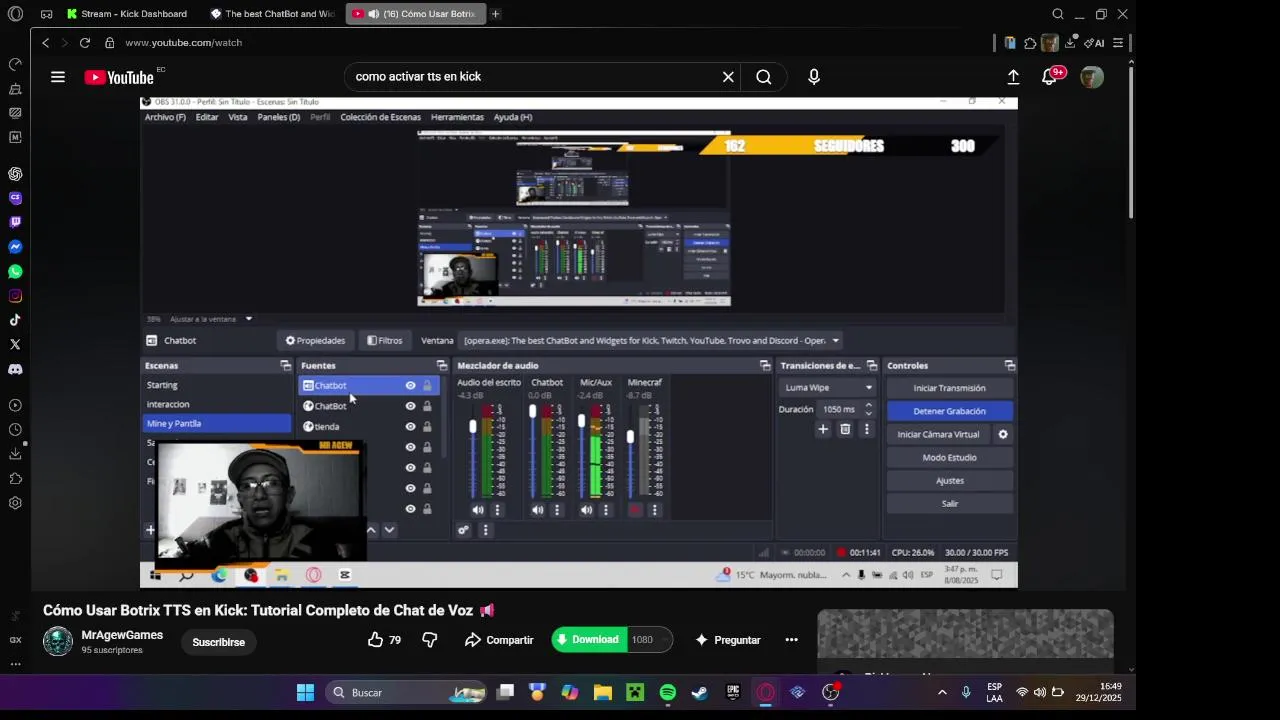Open TikTok in the Opera sidebar

point(15,320)
